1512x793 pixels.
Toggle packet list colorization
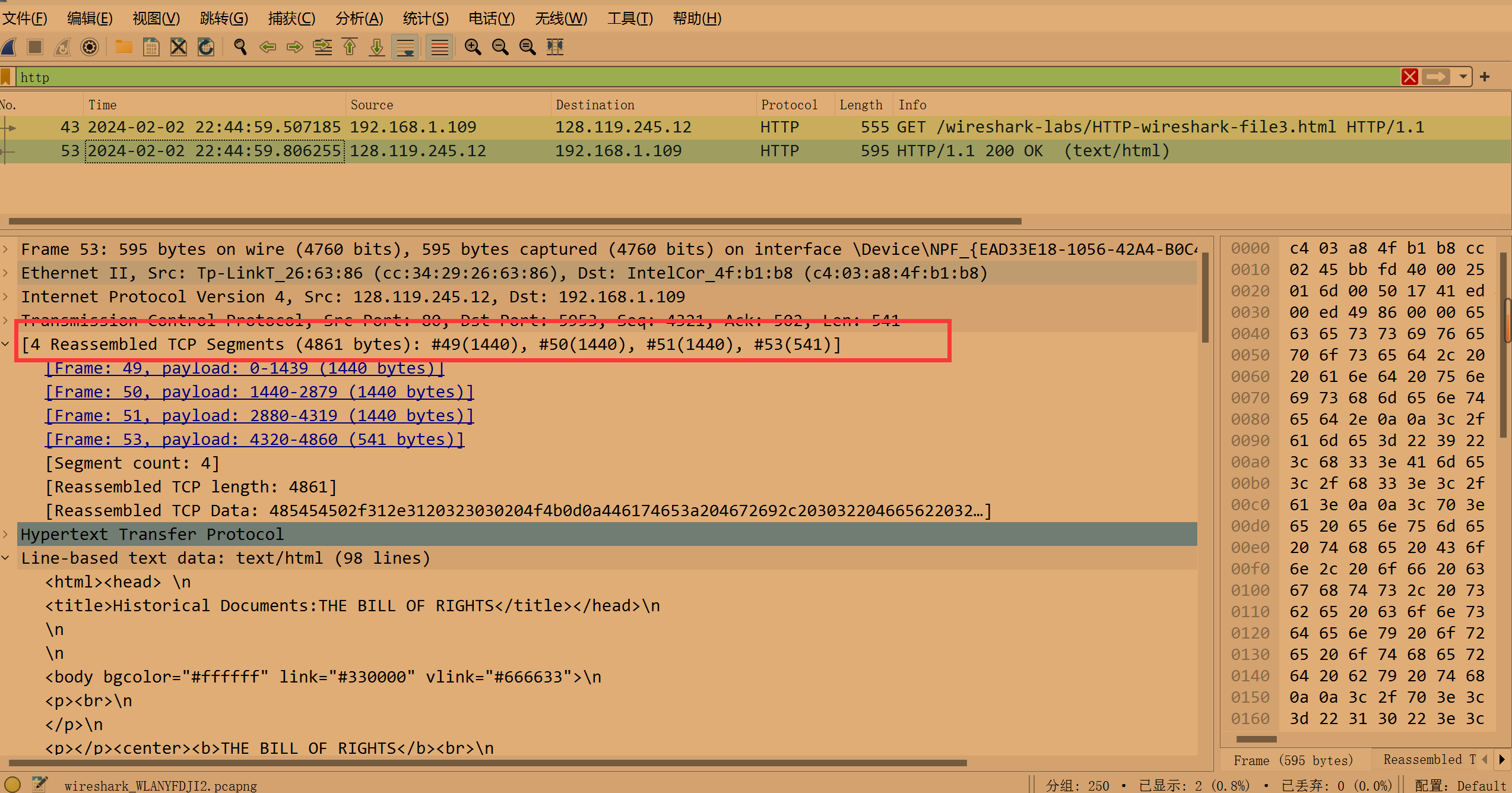tap(440, 46)
